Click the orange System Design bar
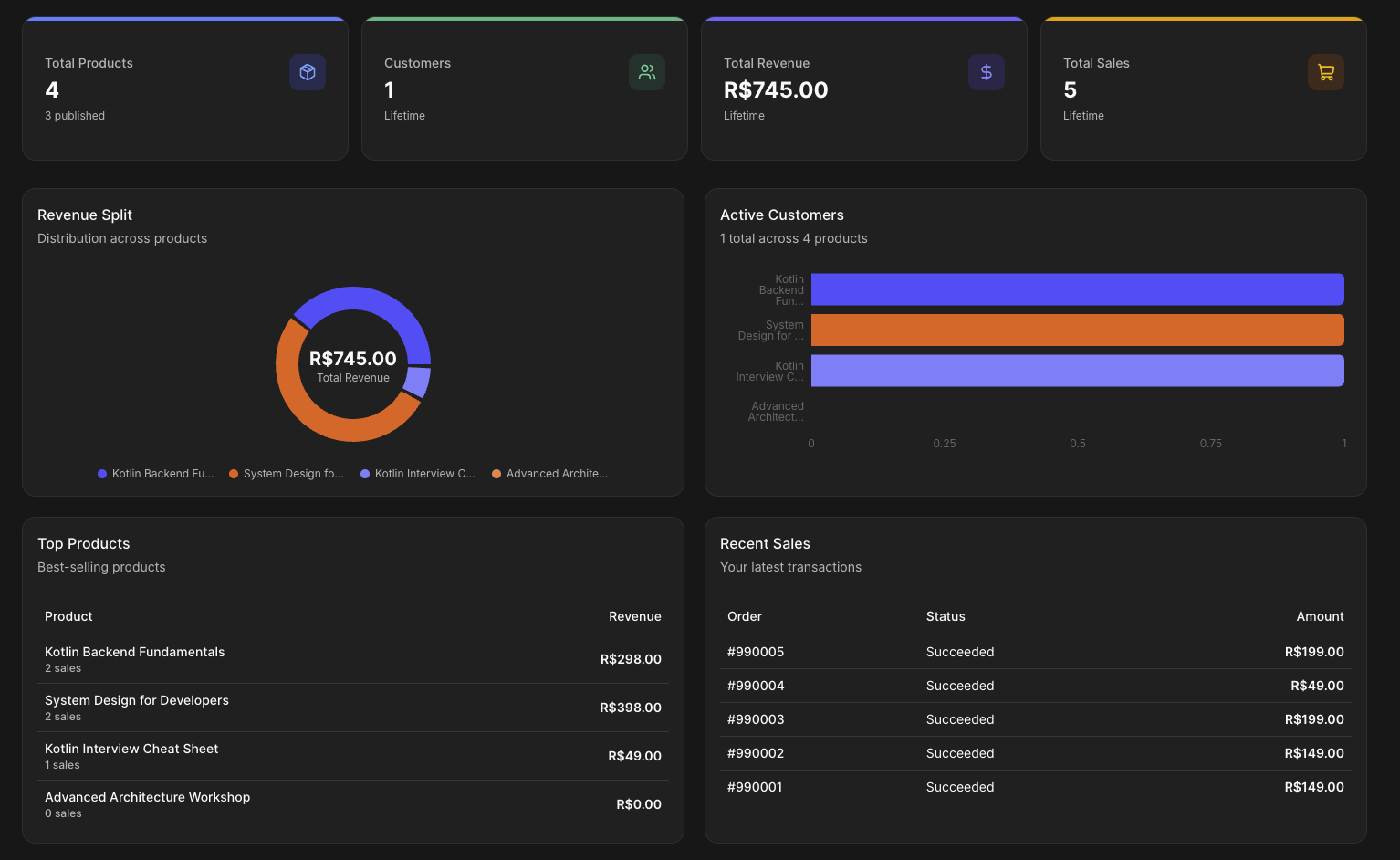Image resolution: width=1400 pixels, height=860 pixels. tap(1078, 330)
